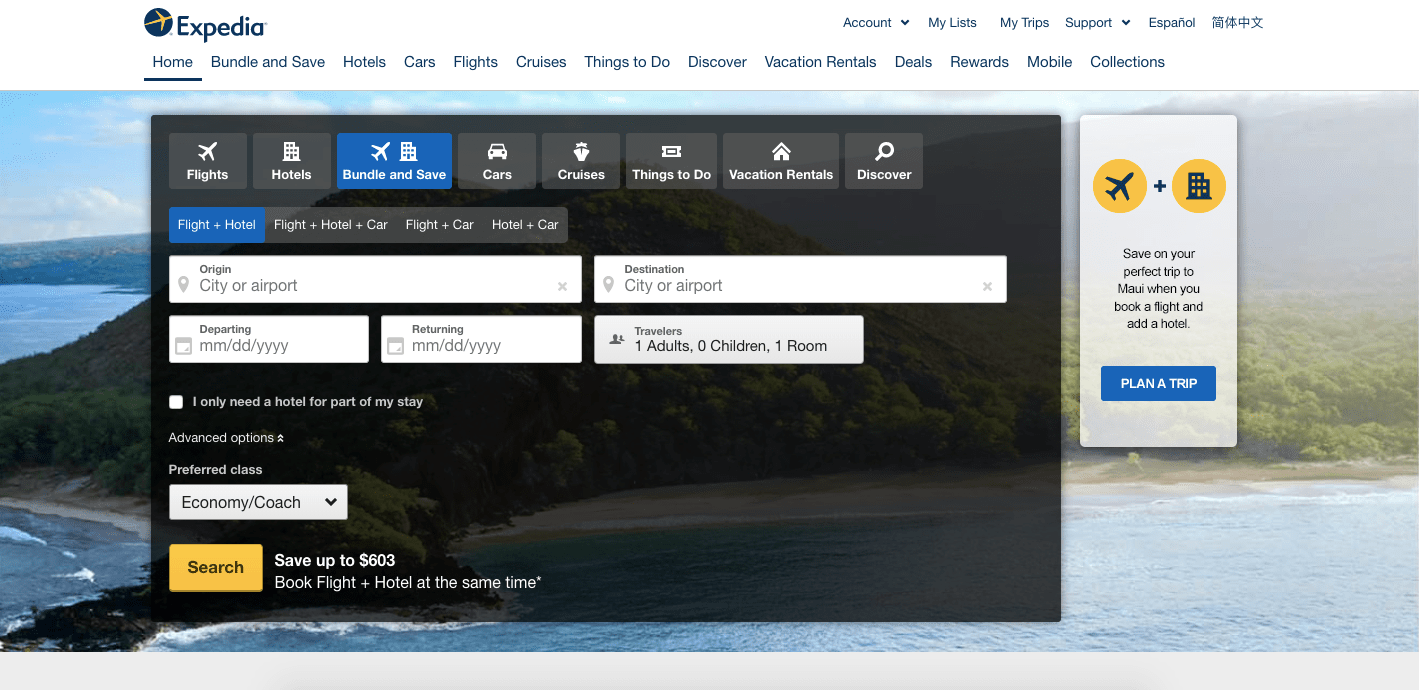The width and height of the screenshot is (1419, 690).
Task: Check 'I only need a hotel for part of my stay'
Action: (x=177, y=402)
